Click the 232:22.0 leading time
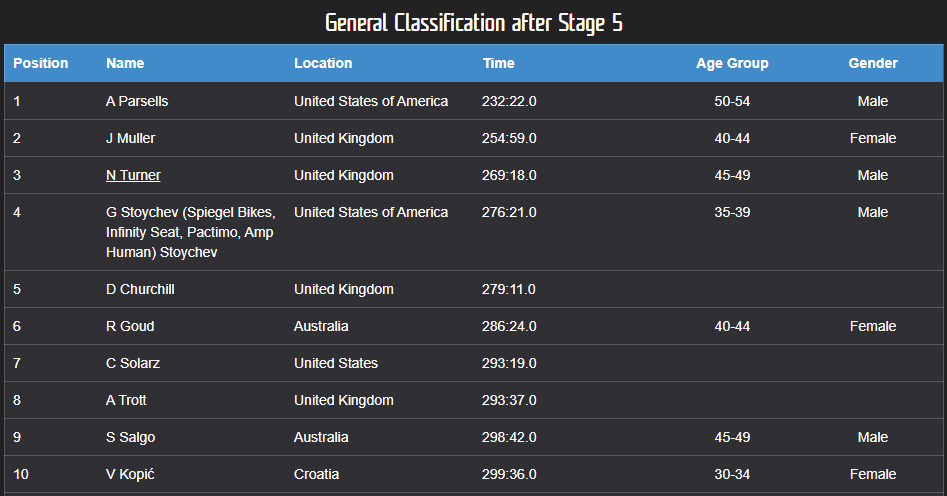The height and width of the screenshot is (496, 947). pos(509,101)
